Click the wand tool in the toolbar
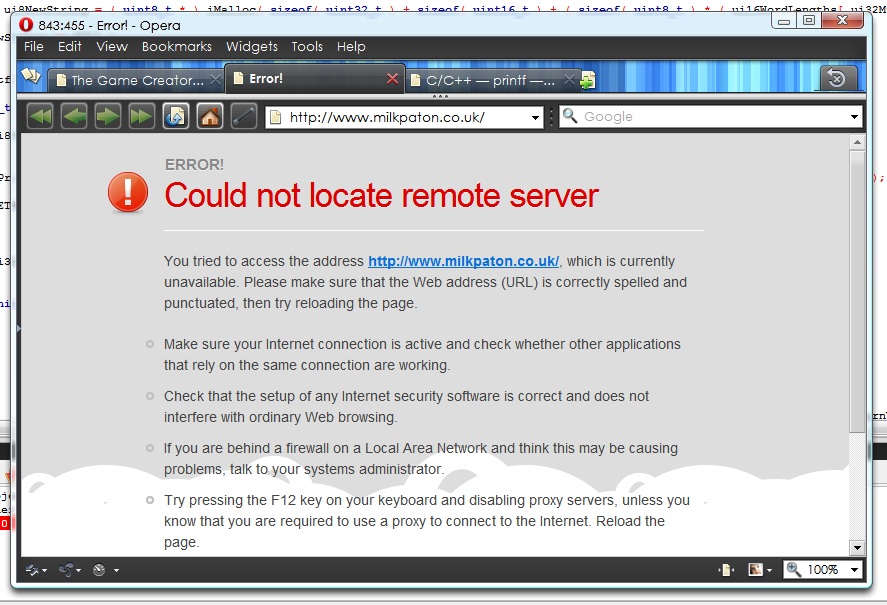Viewport: 887px width, 605px height. pyautogui.click(x=244, y=117)
